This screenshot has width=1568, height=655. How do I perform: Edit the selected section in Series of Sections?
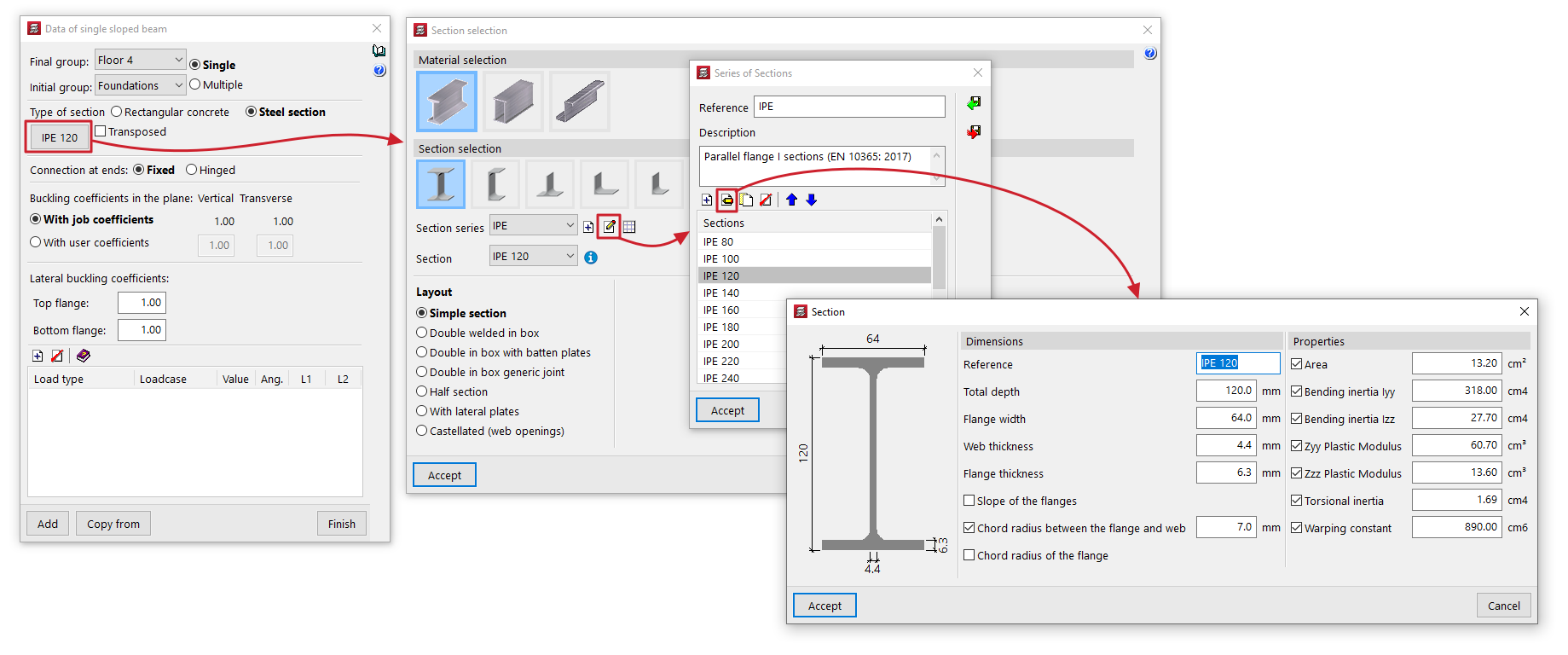pyautogui.click(x=726, y=200)
